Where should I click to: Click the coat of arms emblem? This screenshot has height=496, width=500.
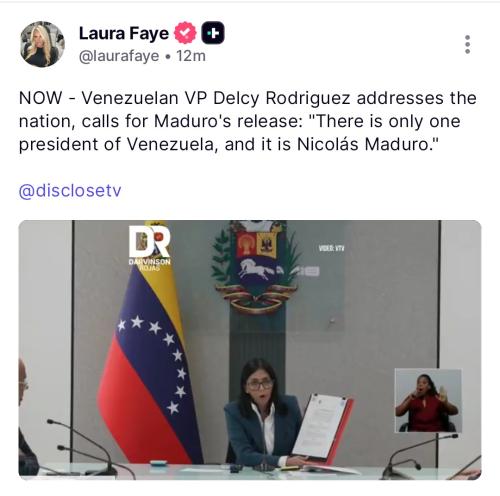click(x=256, y=267)
